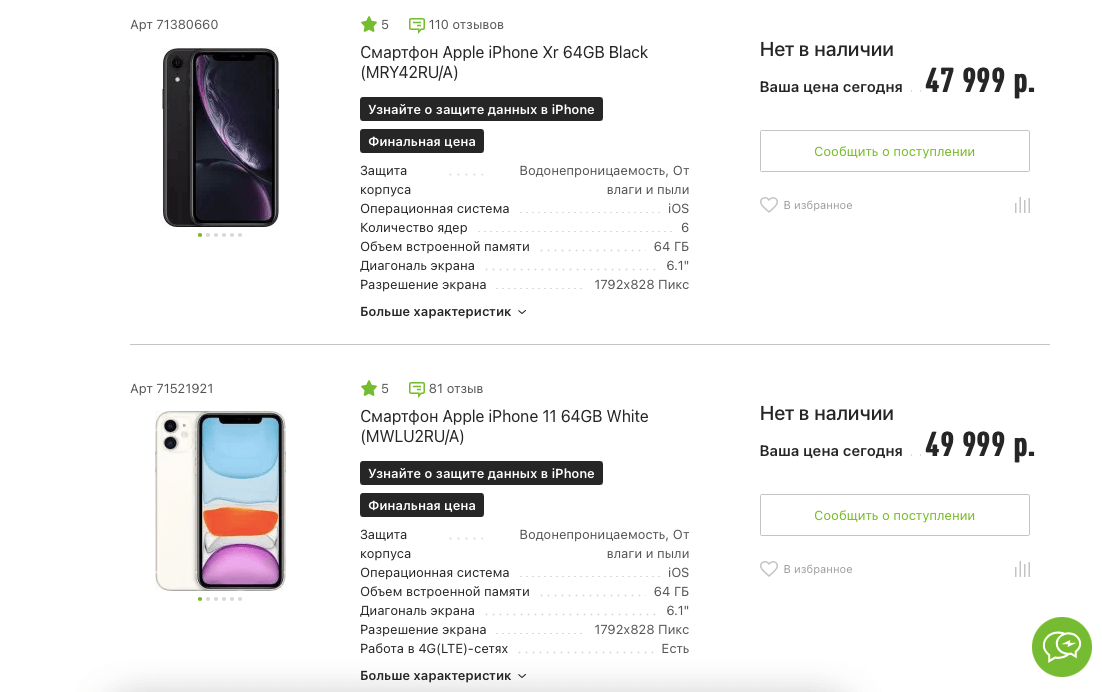Click the heart outline icon beside iPhone 11

768,568
